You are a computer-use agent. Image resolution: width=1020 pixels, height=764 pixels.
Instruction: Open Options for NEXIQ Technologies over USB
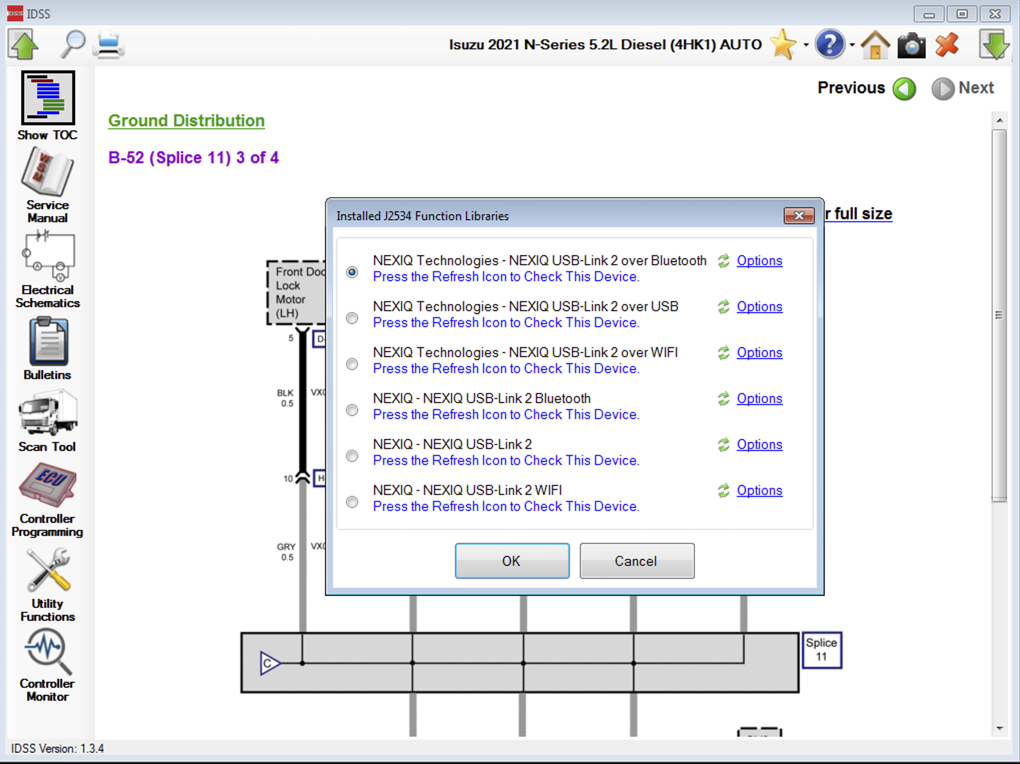(759, 307)
